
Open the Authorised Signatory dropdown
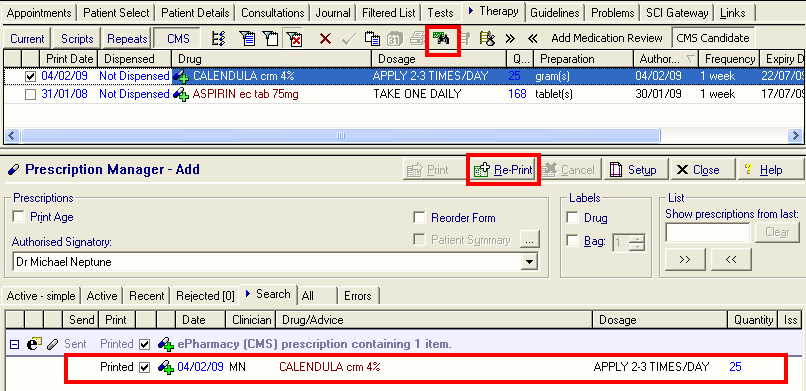point(528,262)
